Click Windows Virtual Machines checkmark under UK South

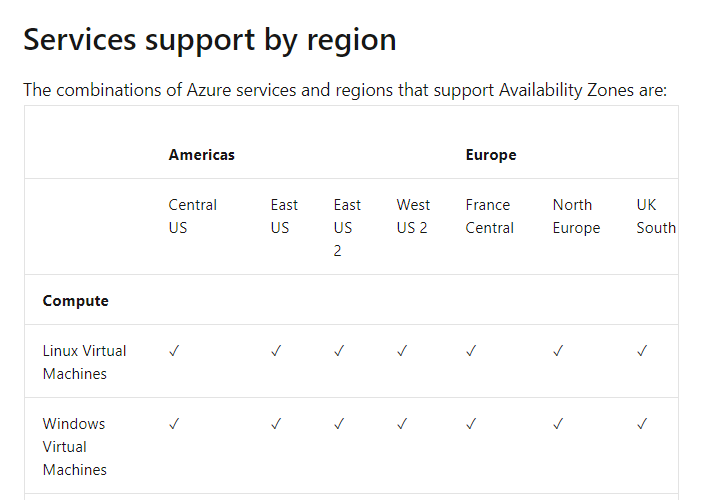642,424
